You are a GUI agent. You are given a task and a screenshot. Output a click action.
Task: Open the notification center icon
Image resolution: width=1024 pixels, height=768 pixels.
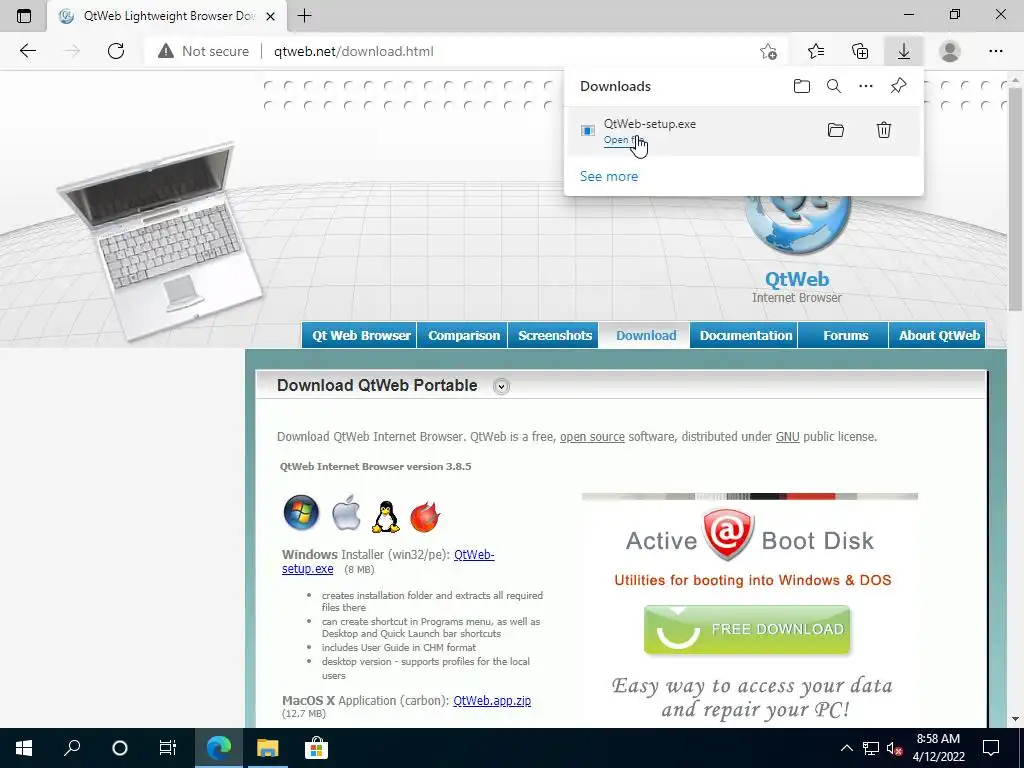coord(991,748)
